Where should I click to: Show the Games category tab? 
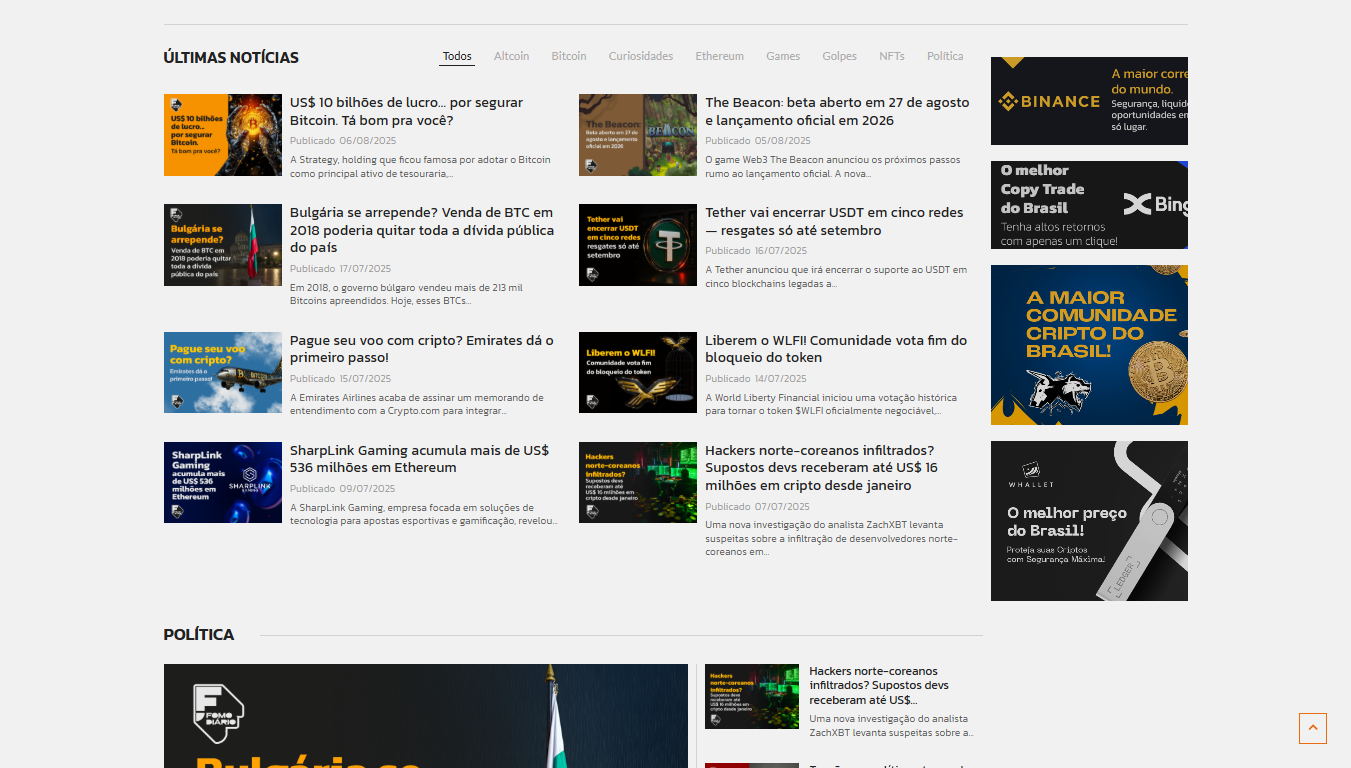pyautogui.click(x=783, y=56)
